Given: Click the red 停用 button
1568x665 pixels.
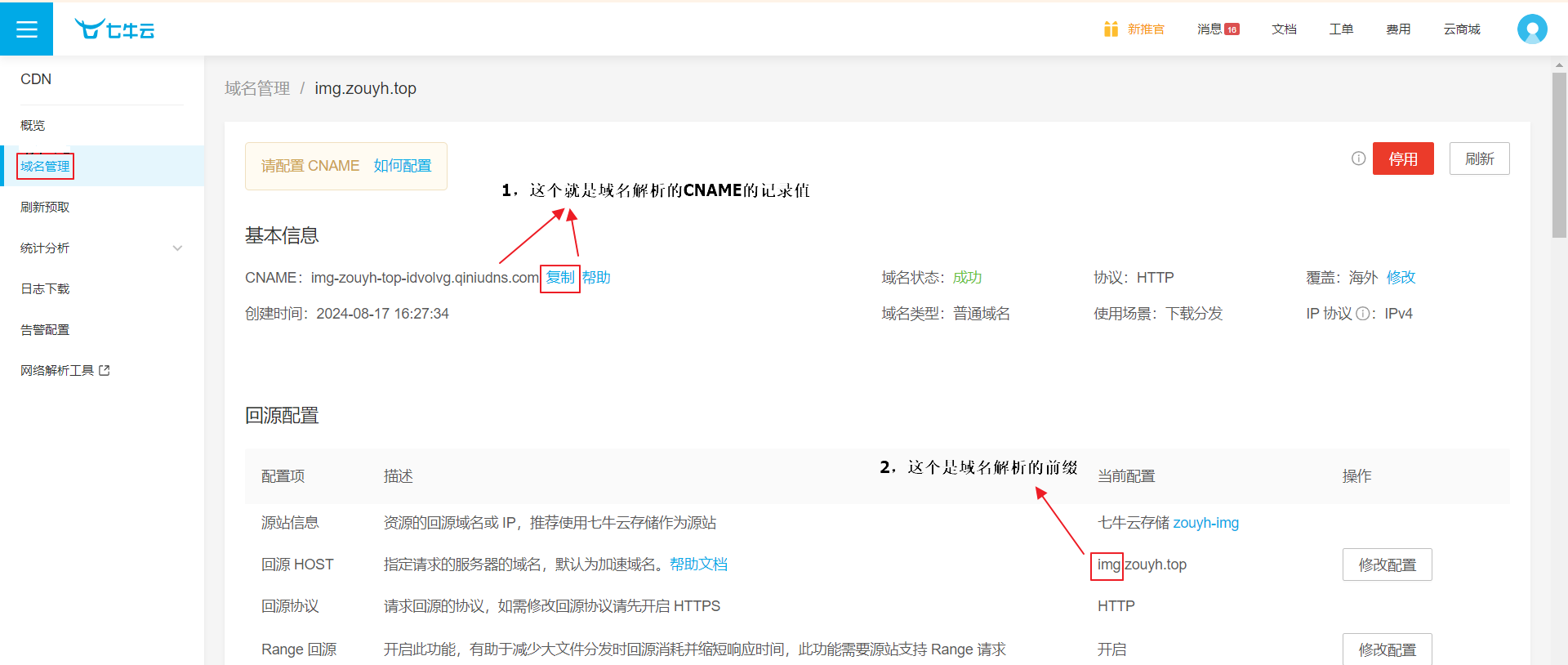Looking at the screenshot, I should [1402, 158].
